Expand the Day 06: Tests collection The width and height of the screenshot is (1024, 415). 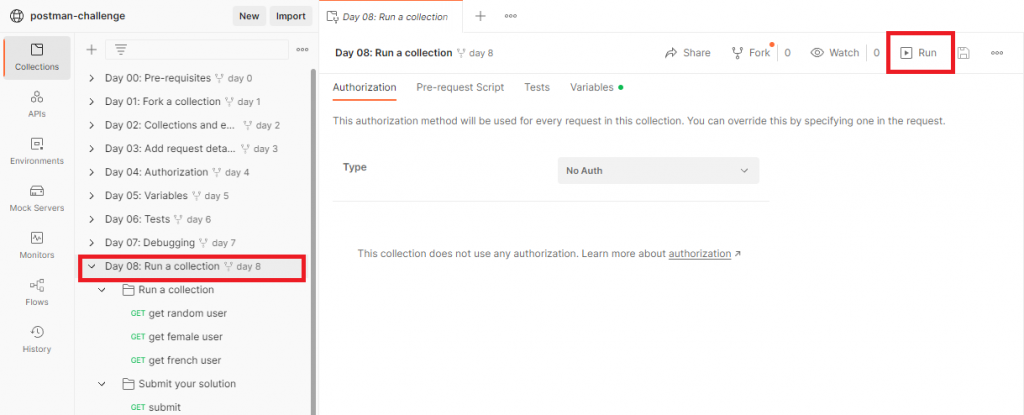pyautogui.click(x=91, y=219)
